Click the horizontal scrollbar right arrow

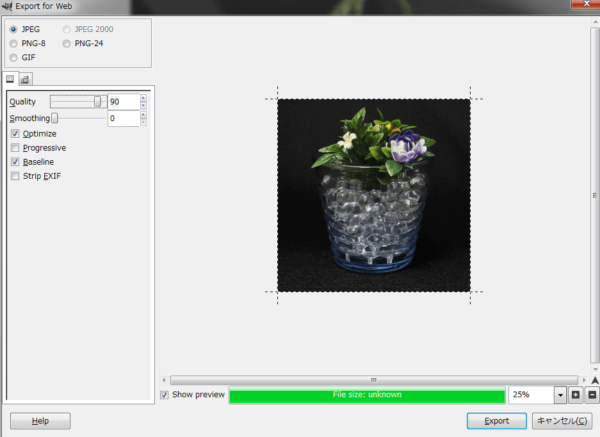point(584,380)
